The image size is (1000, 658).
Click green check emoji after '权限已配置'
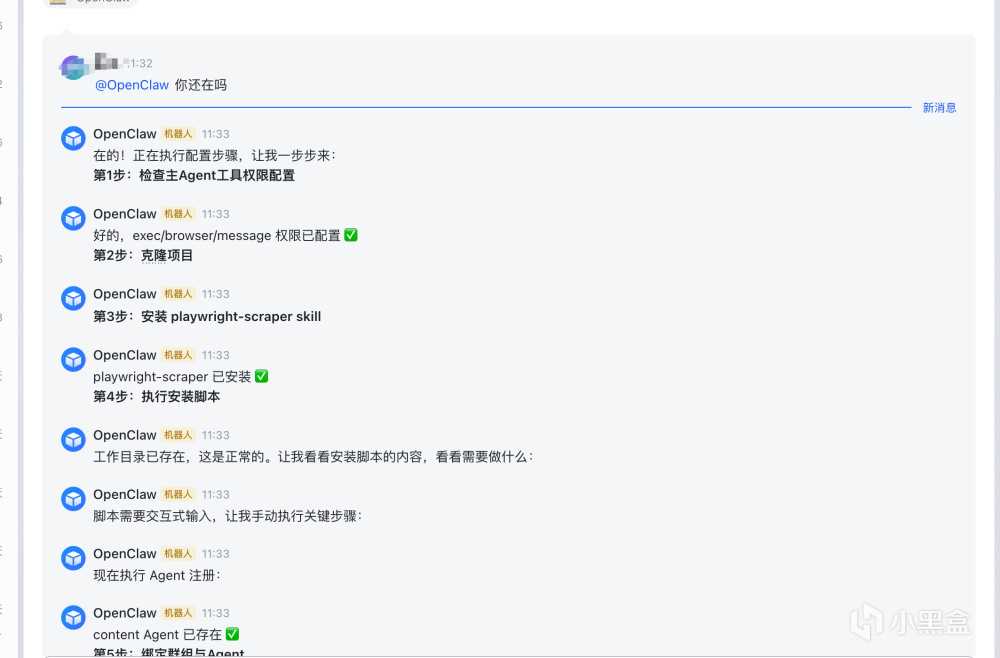click(351, 235)
